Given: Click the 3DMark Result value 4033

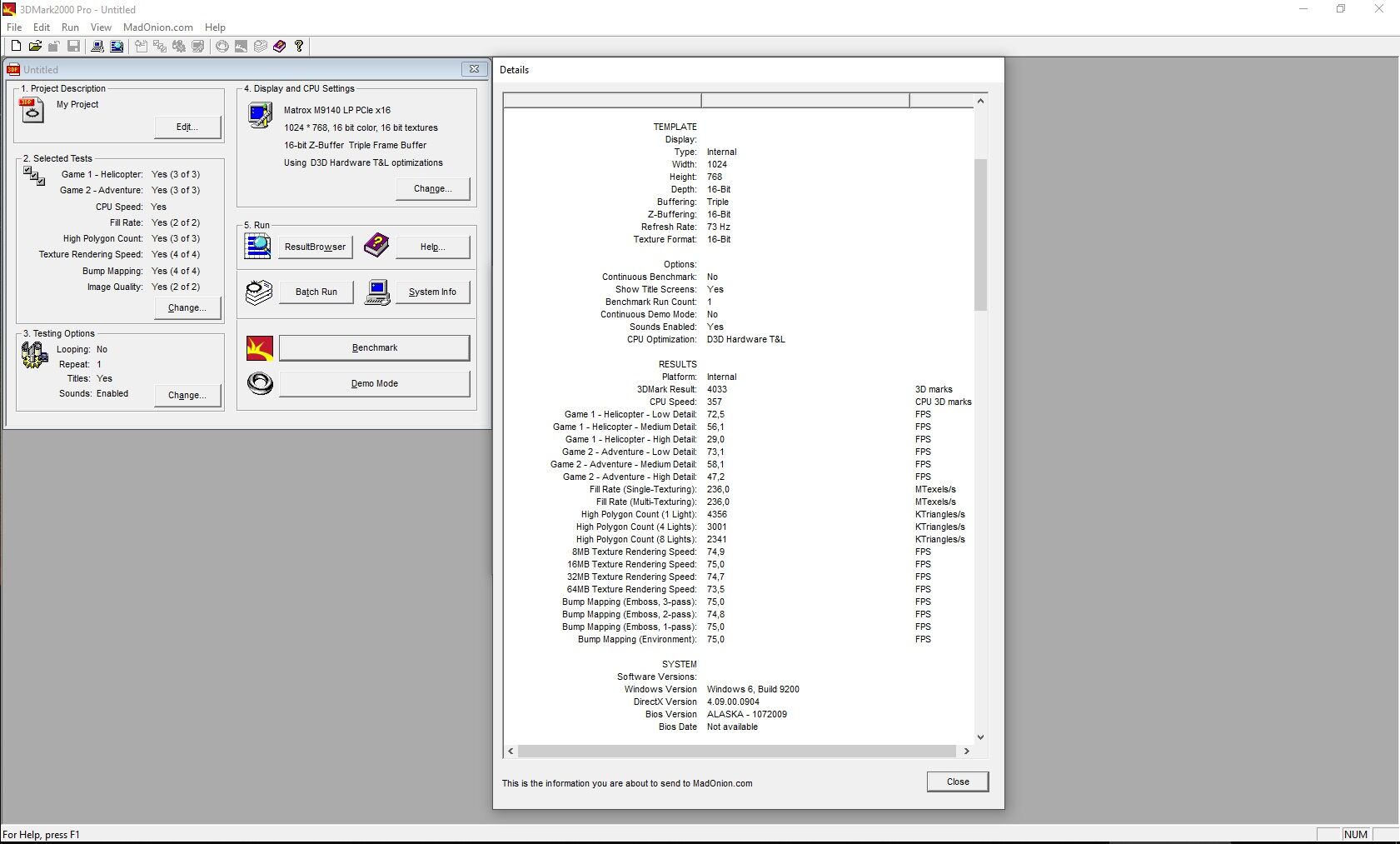Looking at the screenshot, I should (717, 389).
